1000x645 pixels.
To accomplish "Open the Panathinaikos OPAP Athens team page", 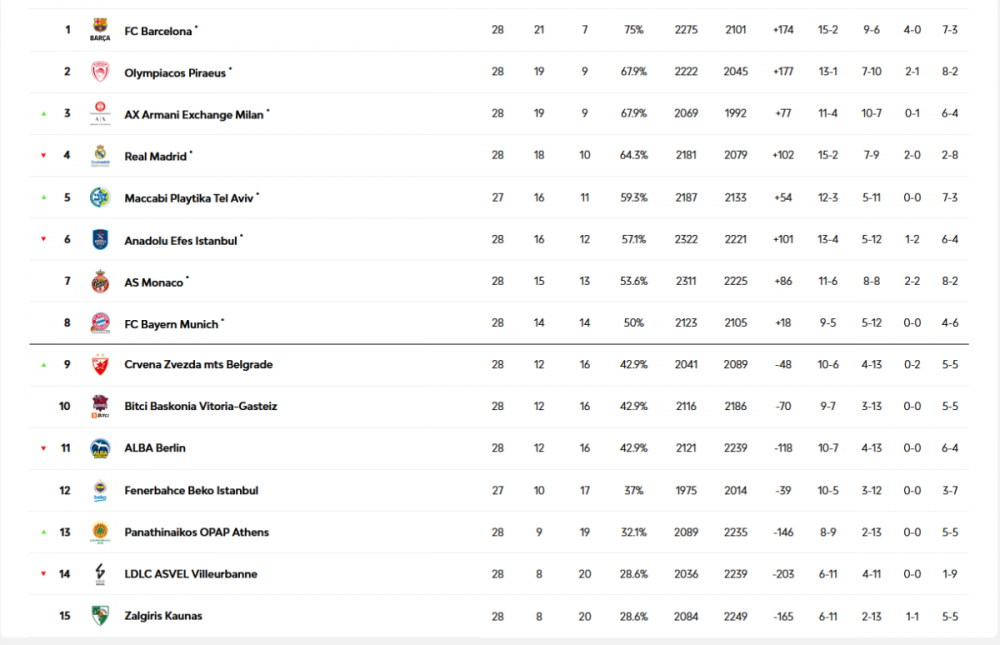I will pos(196,532).
